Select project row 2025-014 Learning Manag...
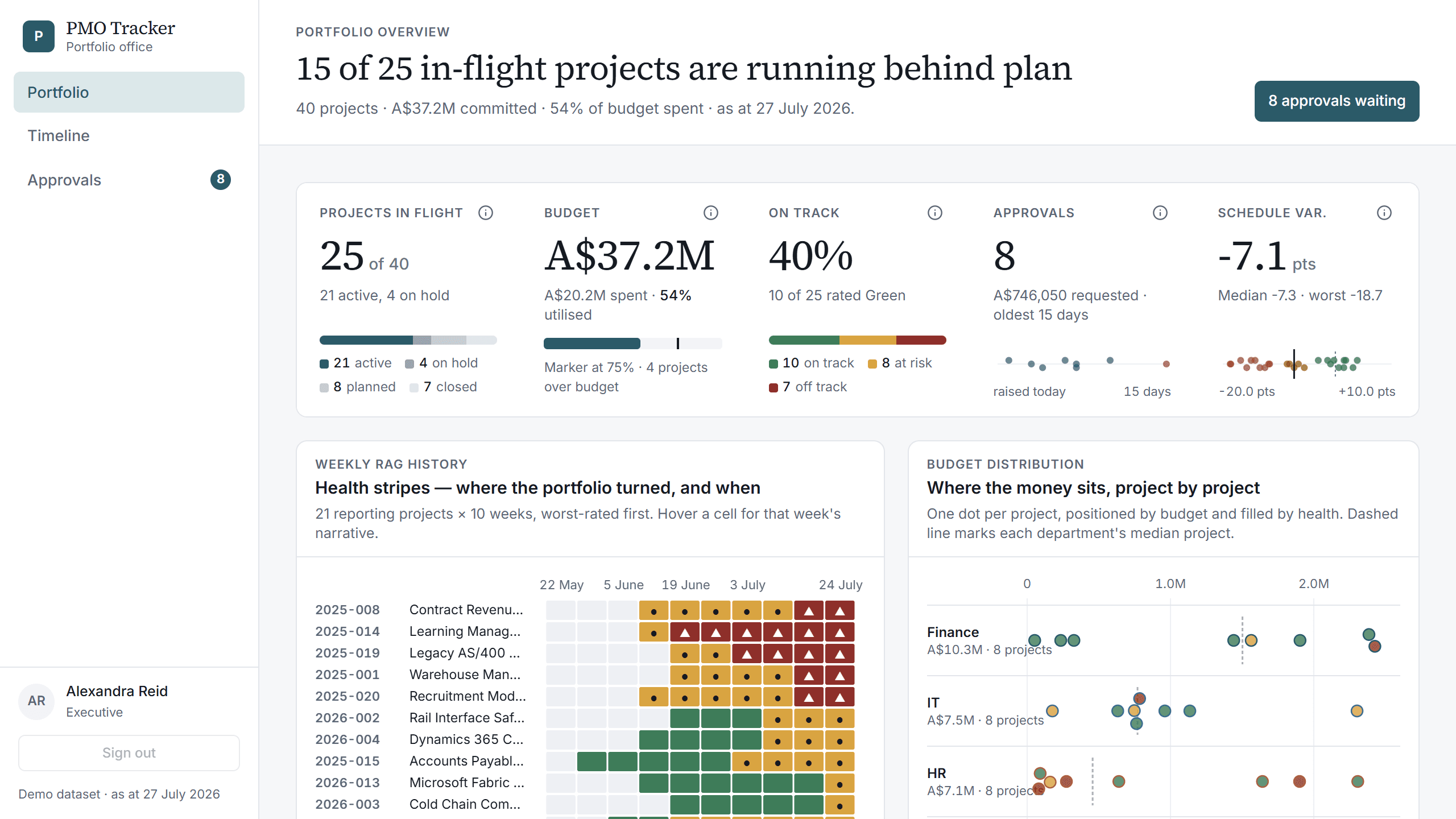 [x=585, y=632]
